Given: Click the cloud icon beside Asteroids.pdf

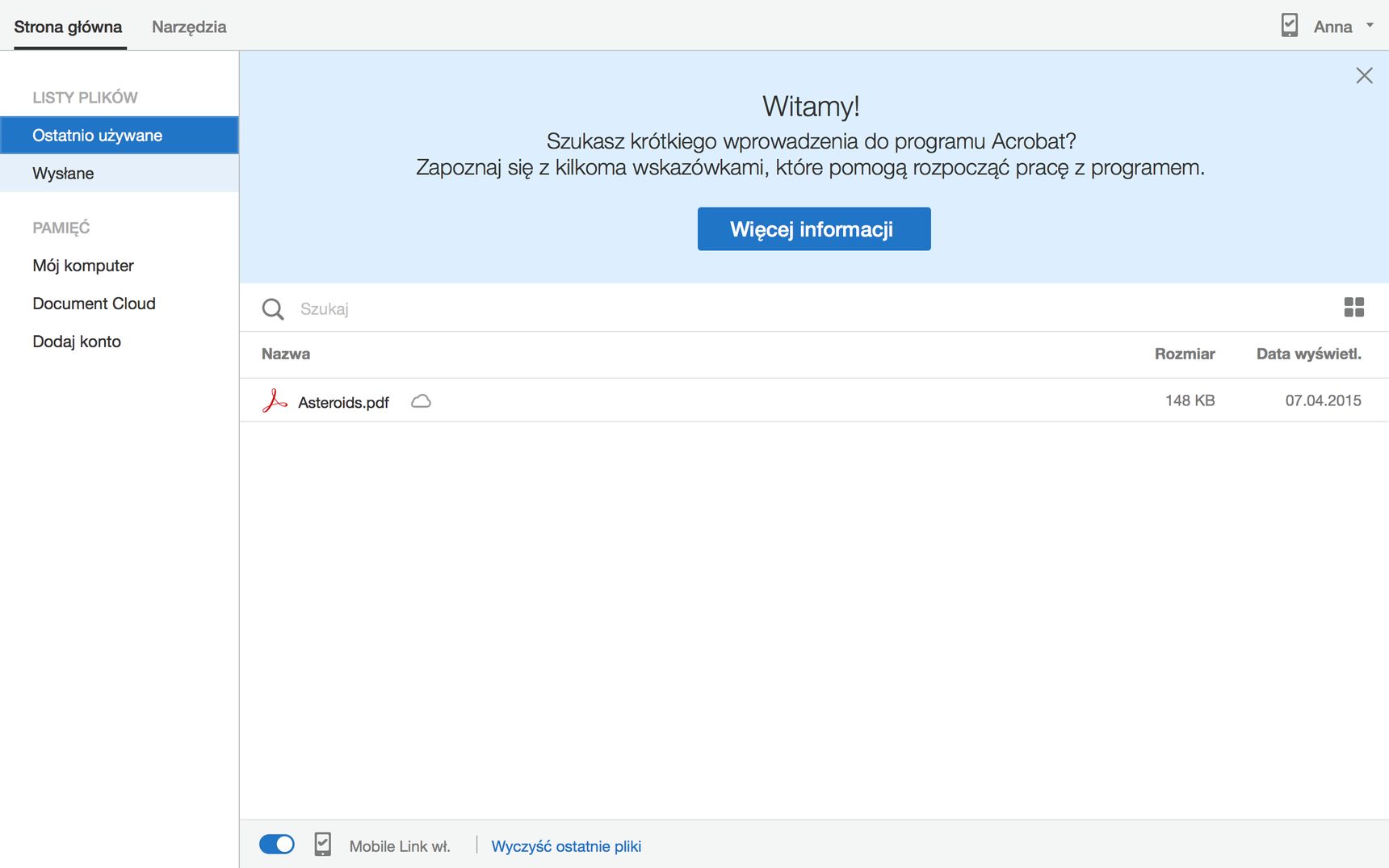Looking at the screenshot, I should [x=421, y=401].
